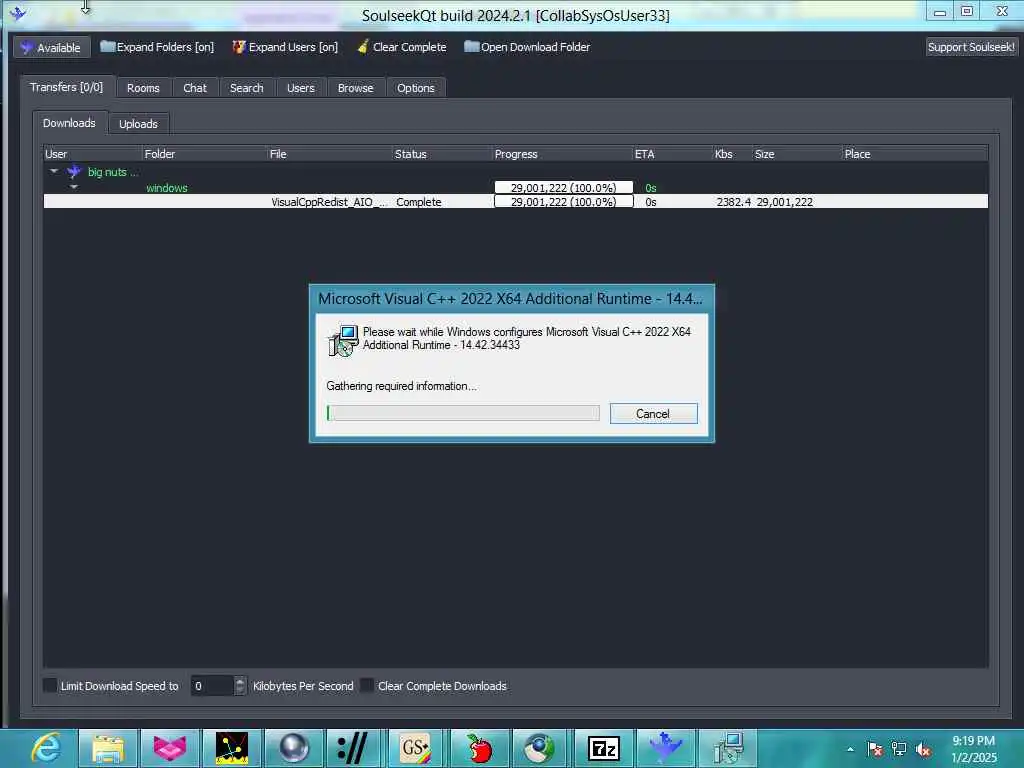Screen dimensions: 1024x768
Task: Sort by the Size column header
Action: pos(797,154)
